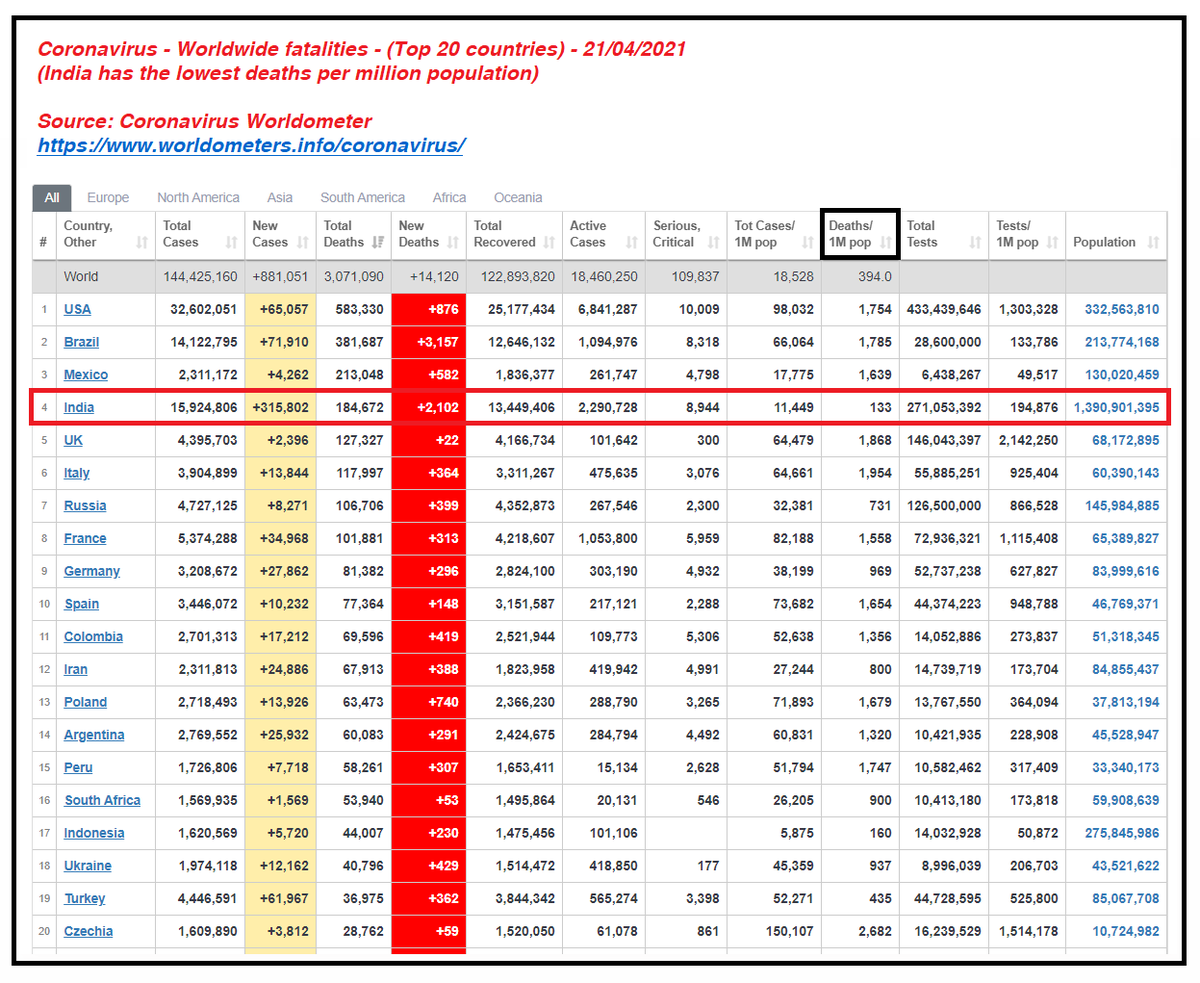Screen dimensions: 1200x983
Task: Select Turkey new cases +61,967
Action: (x=281, y=899)
